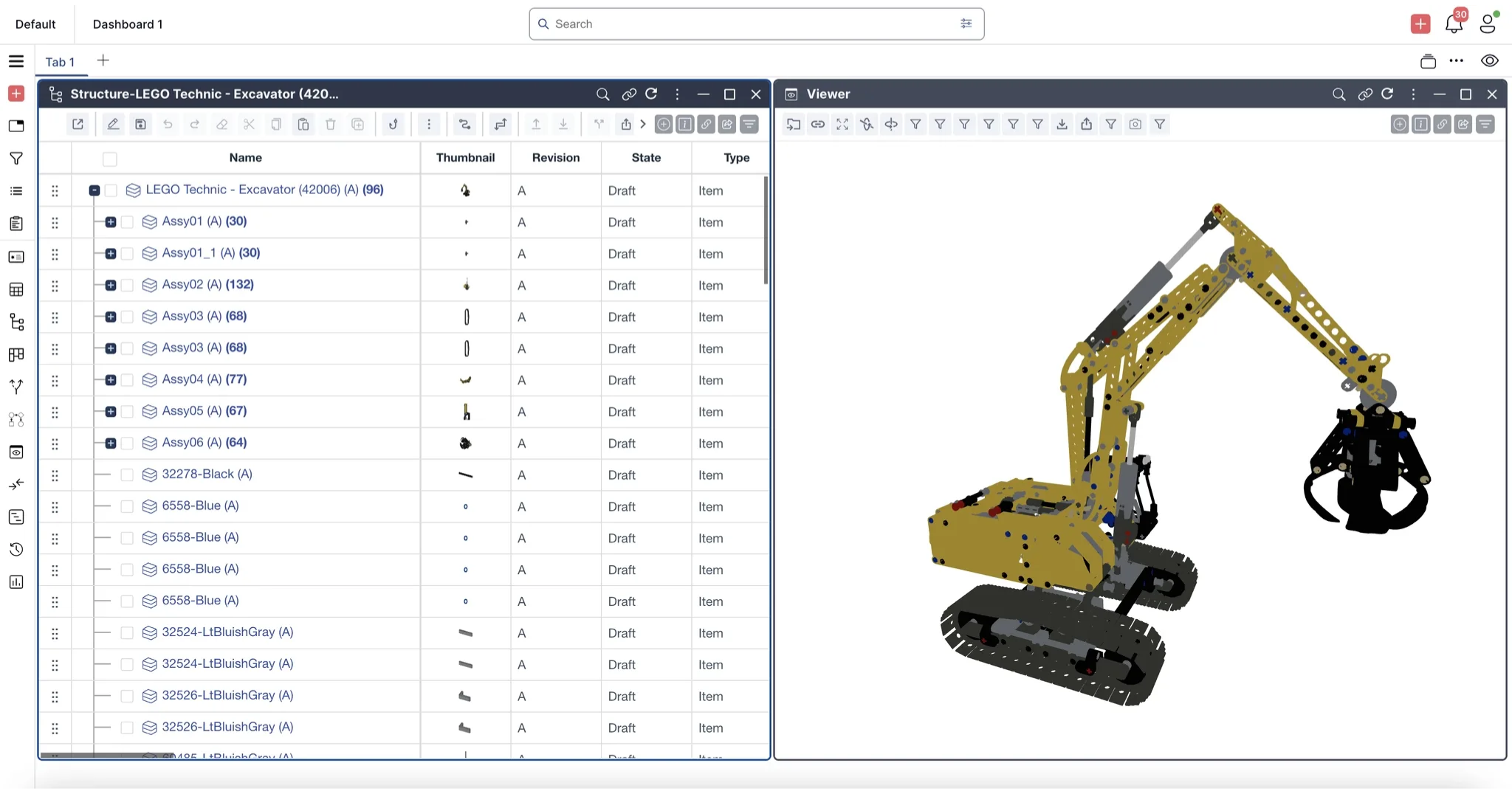Viewport: 1512px width, 794px height.
Task: Expand the Assy01 (A) tree node
Action: pos(111,222)
